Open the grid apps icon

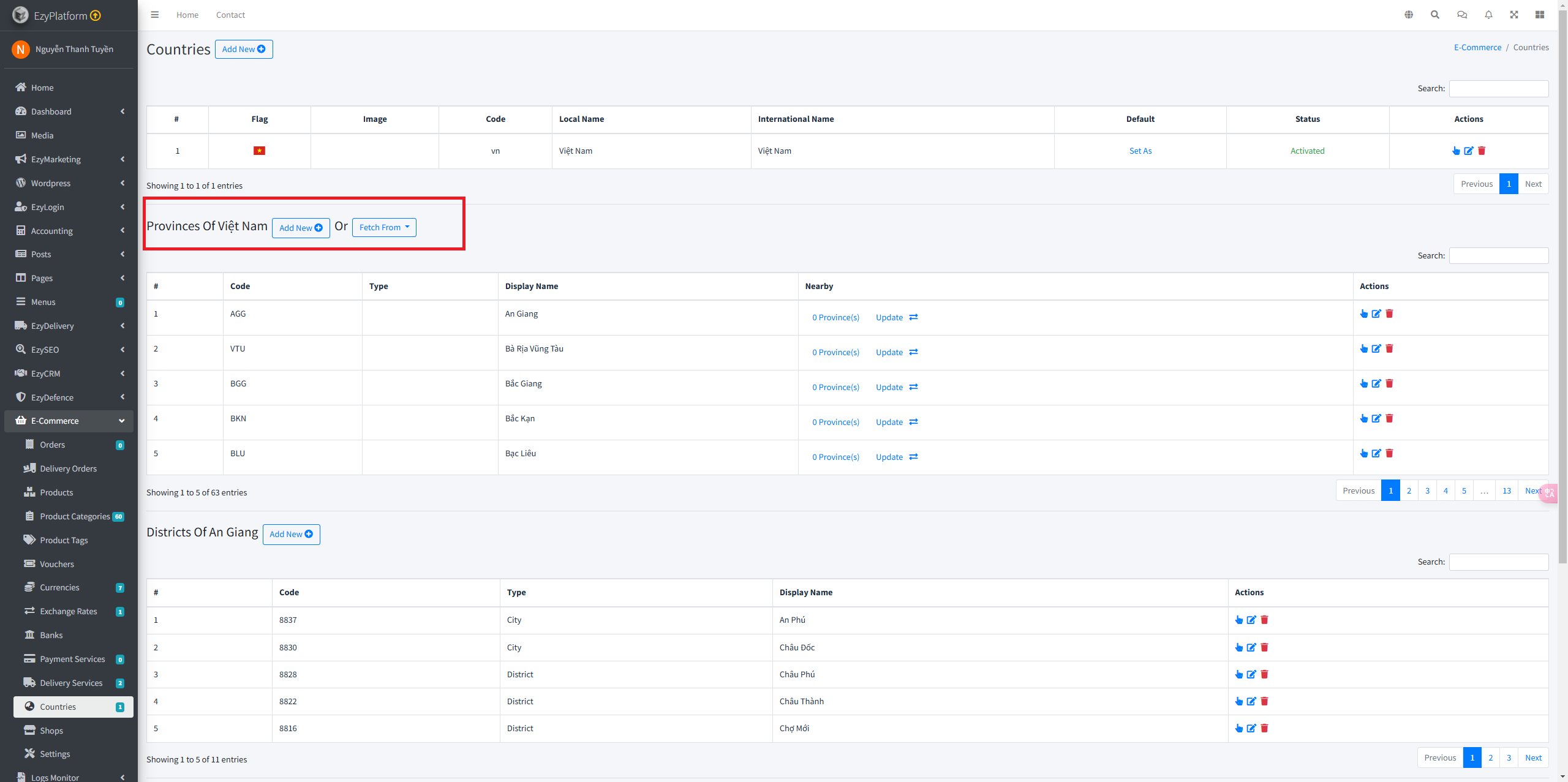click(x=1540, y=15)
